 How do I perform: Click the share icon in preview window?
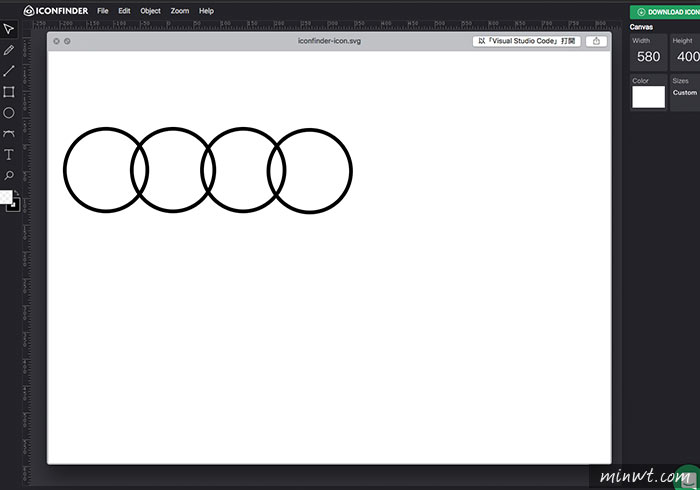tap(596, 41)
